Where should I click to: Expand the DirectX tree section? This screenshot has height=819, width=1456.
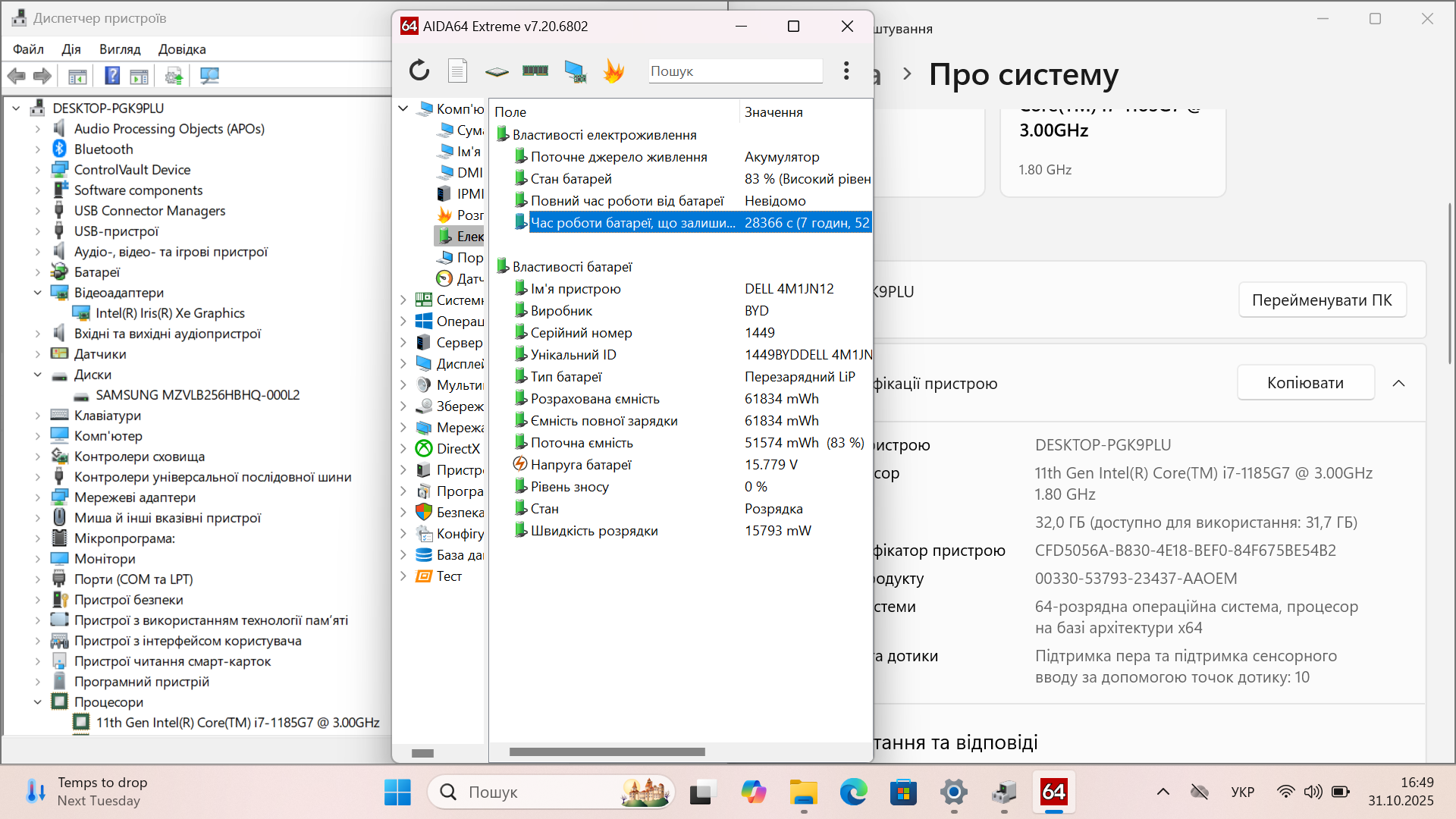coord(403,449)
